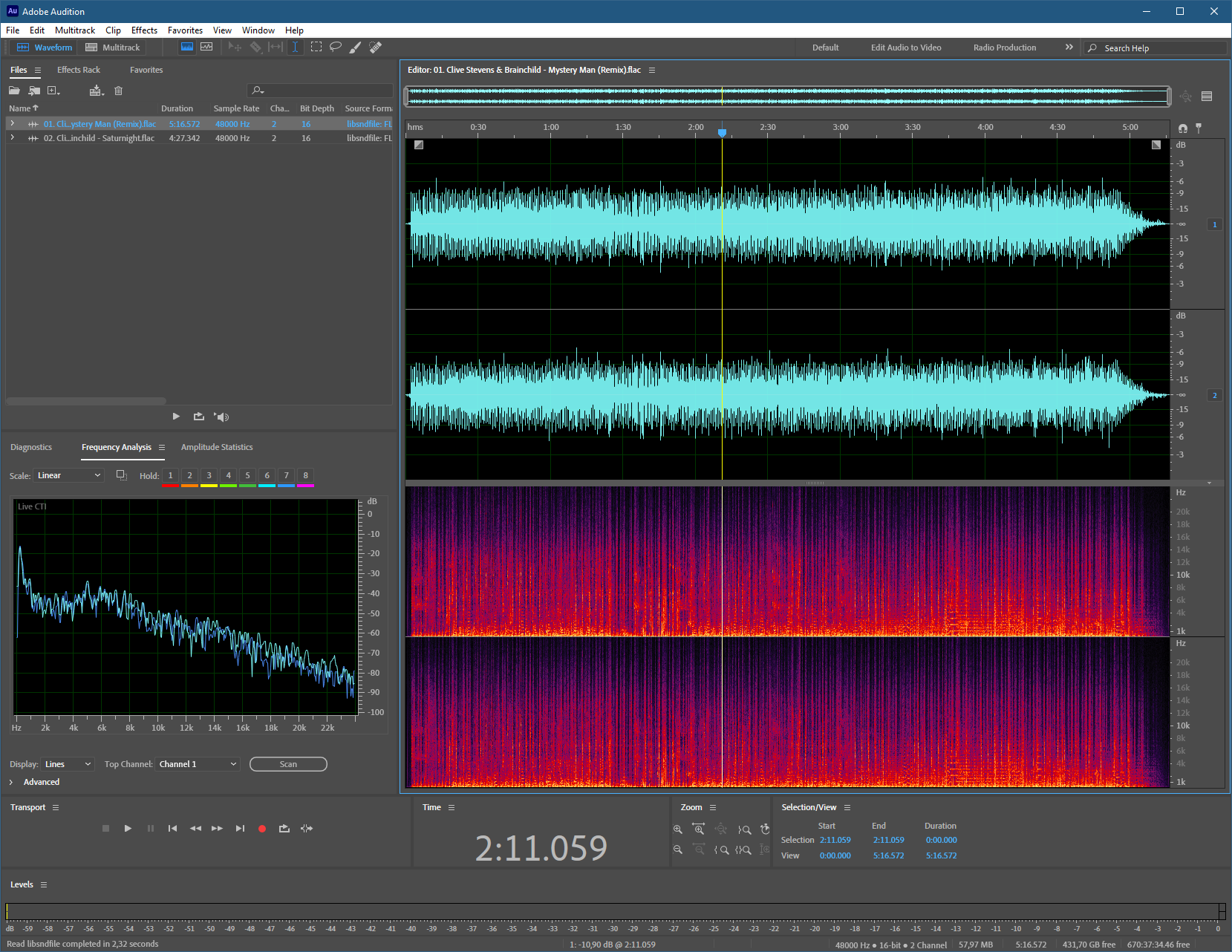Click the Copy Graph to Clipboard icon
The image size is (1232, 952).
pos(121,475)
